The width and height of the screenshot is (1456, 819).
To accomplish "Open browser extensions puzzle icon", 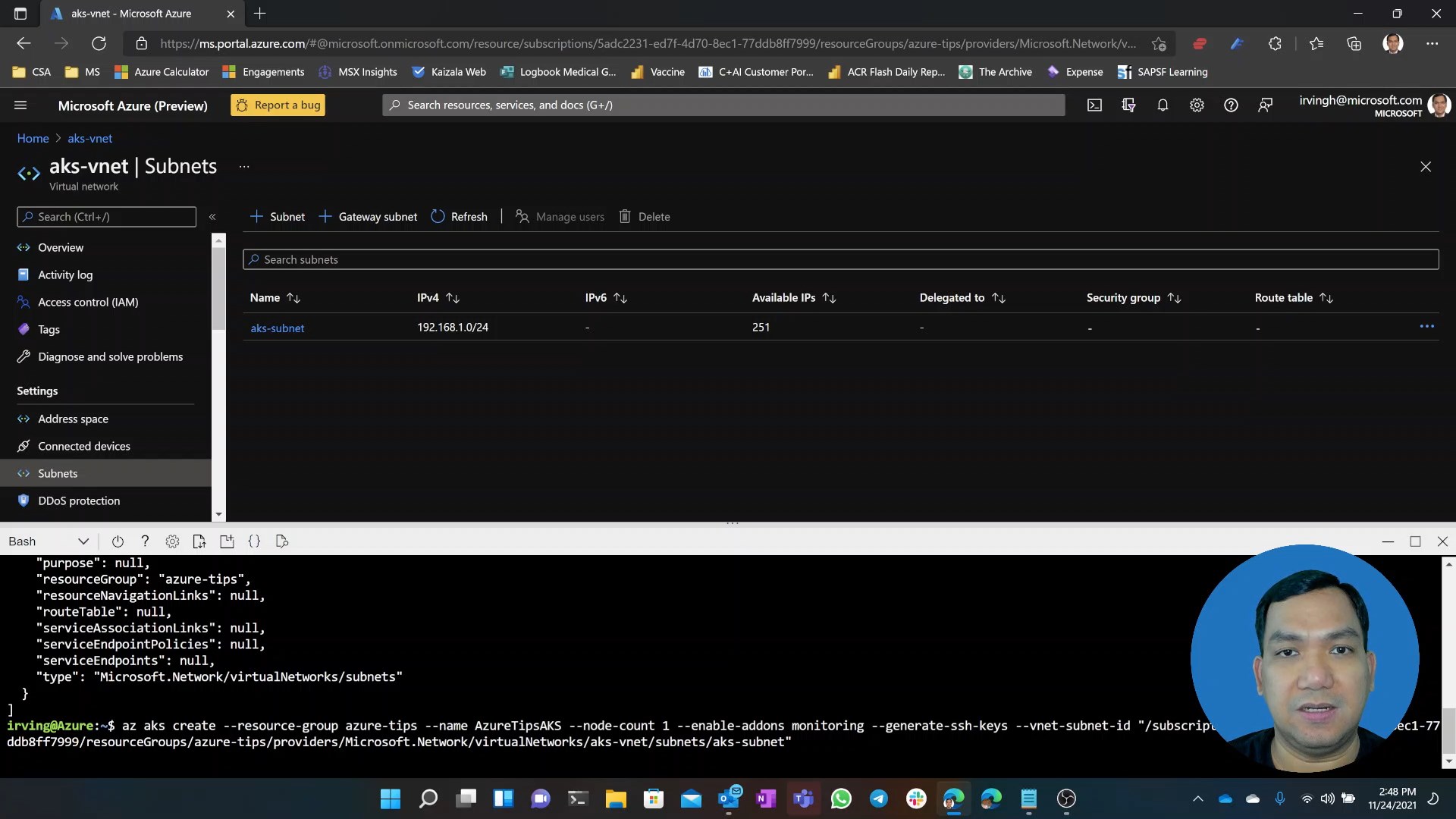I will coord(1275,44).
